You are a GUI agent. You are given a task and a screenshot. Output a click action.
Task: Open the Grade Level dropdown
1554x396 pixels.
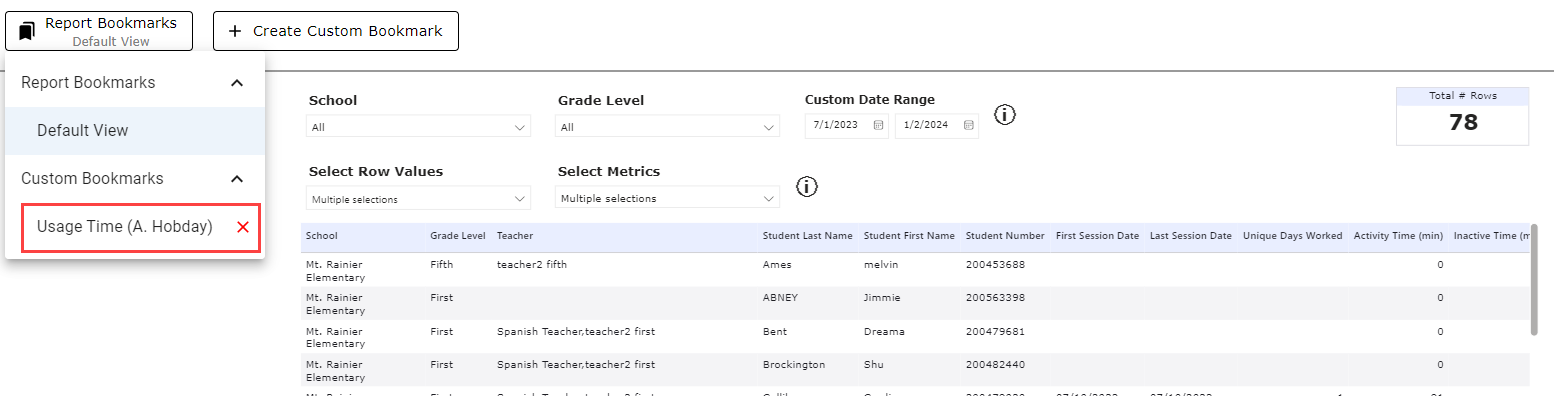coord(667,127)
